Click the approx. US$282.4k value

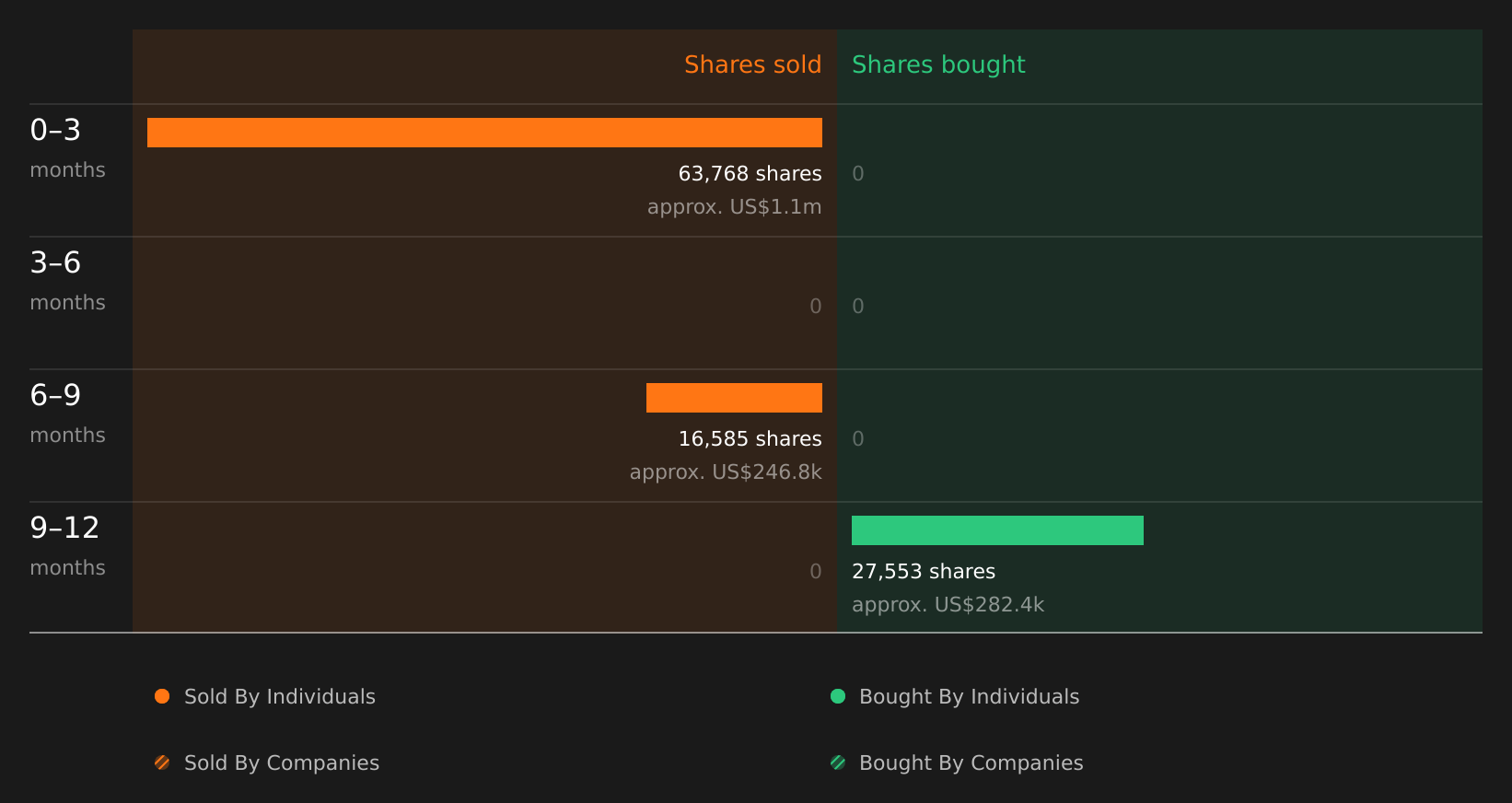click(948, 605)
